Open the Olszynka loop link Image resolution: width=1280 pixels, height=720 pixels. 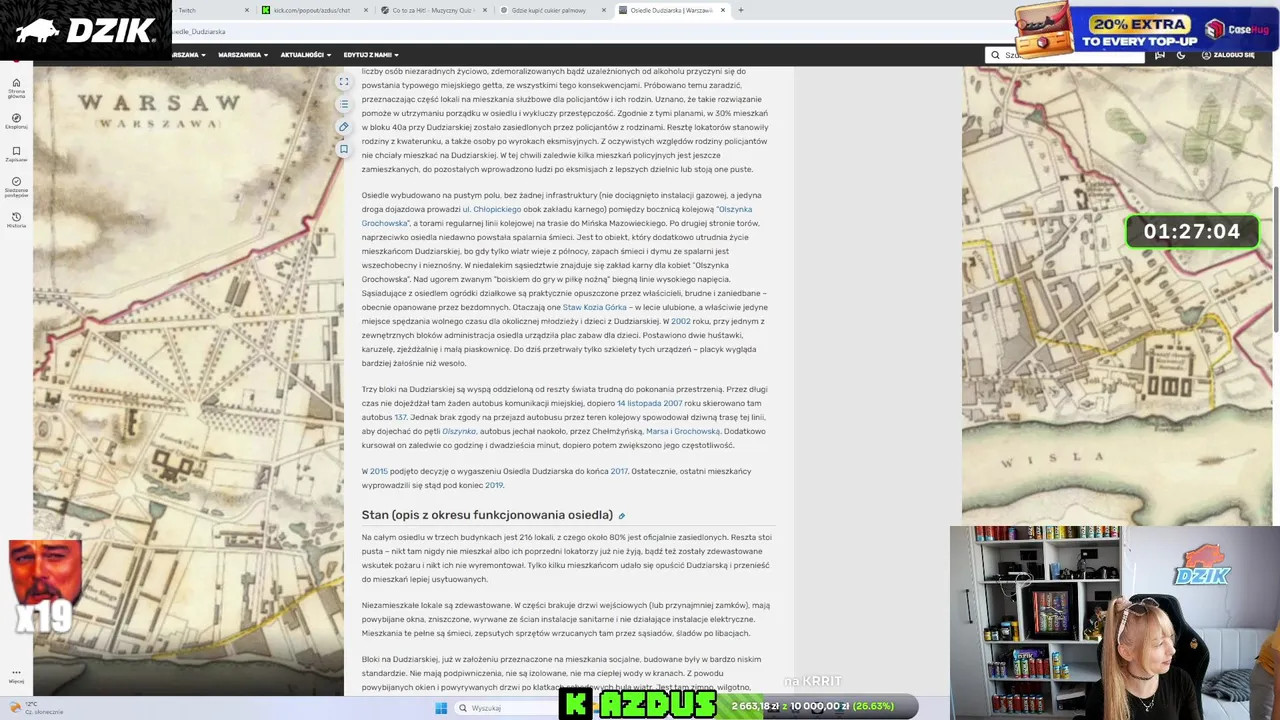coord(459,432)
